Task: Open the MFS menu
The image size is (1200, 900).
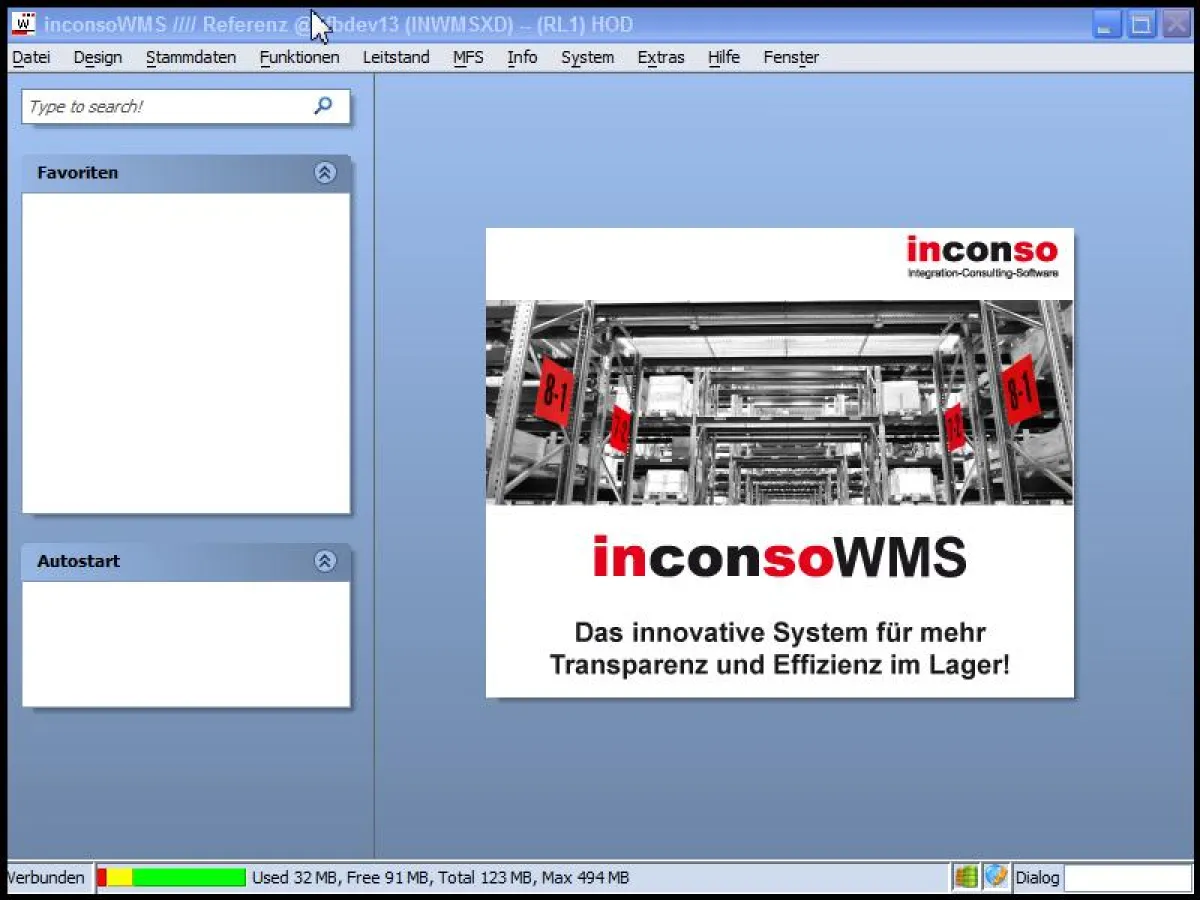Action: tap(468, 57)
